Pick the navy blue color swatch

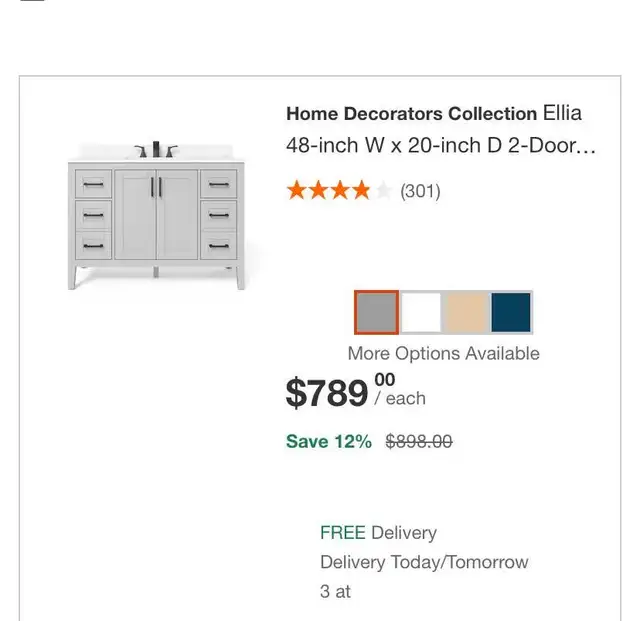pyautogui.click(x=511, y=312)
